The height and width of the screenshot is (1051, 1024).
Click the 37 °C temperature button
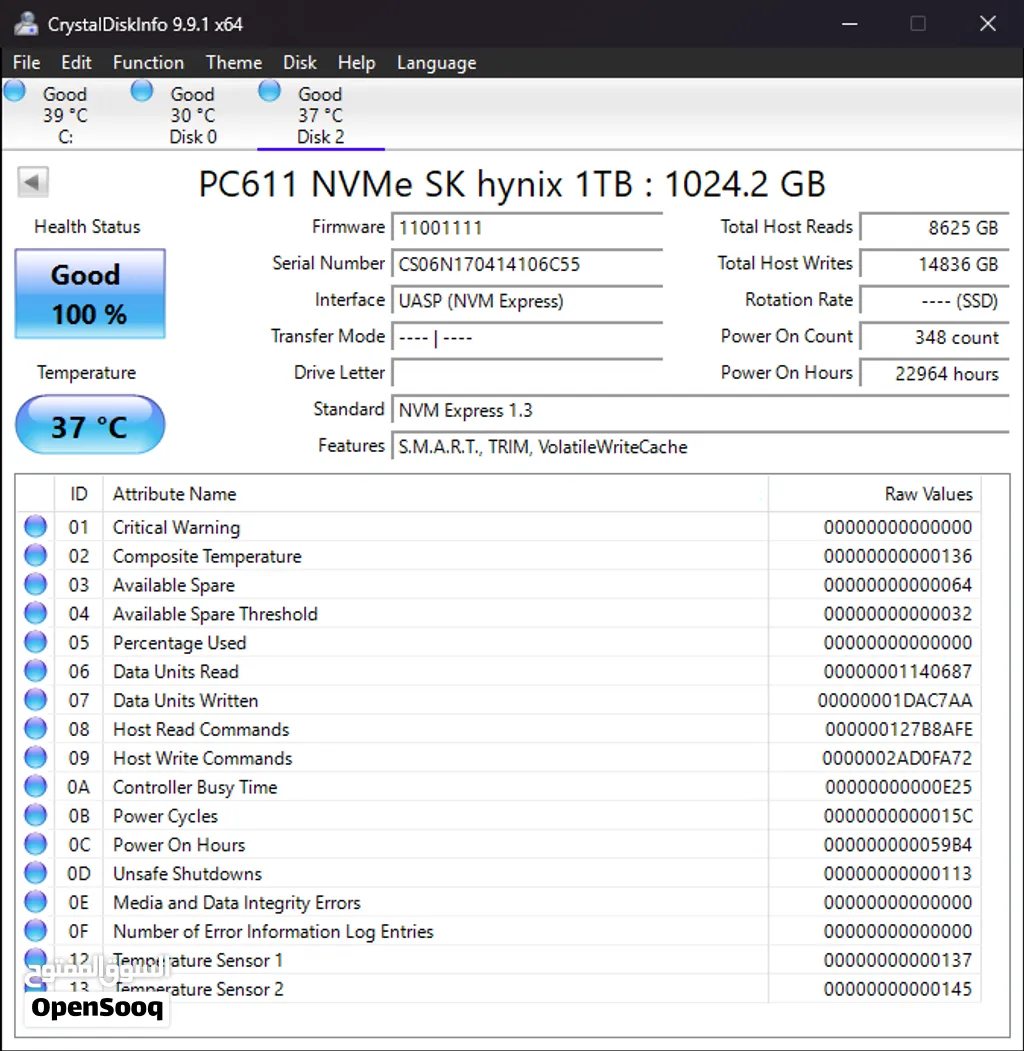click(90, 425)
